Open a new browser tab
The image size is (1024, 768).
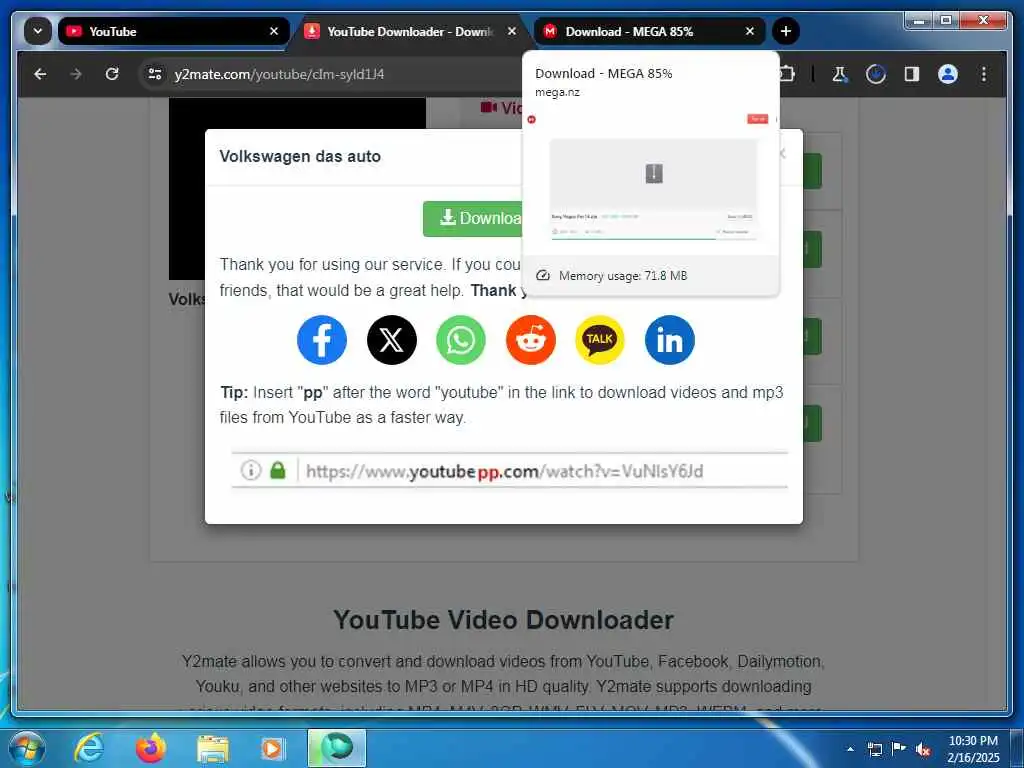click(786, 31)
